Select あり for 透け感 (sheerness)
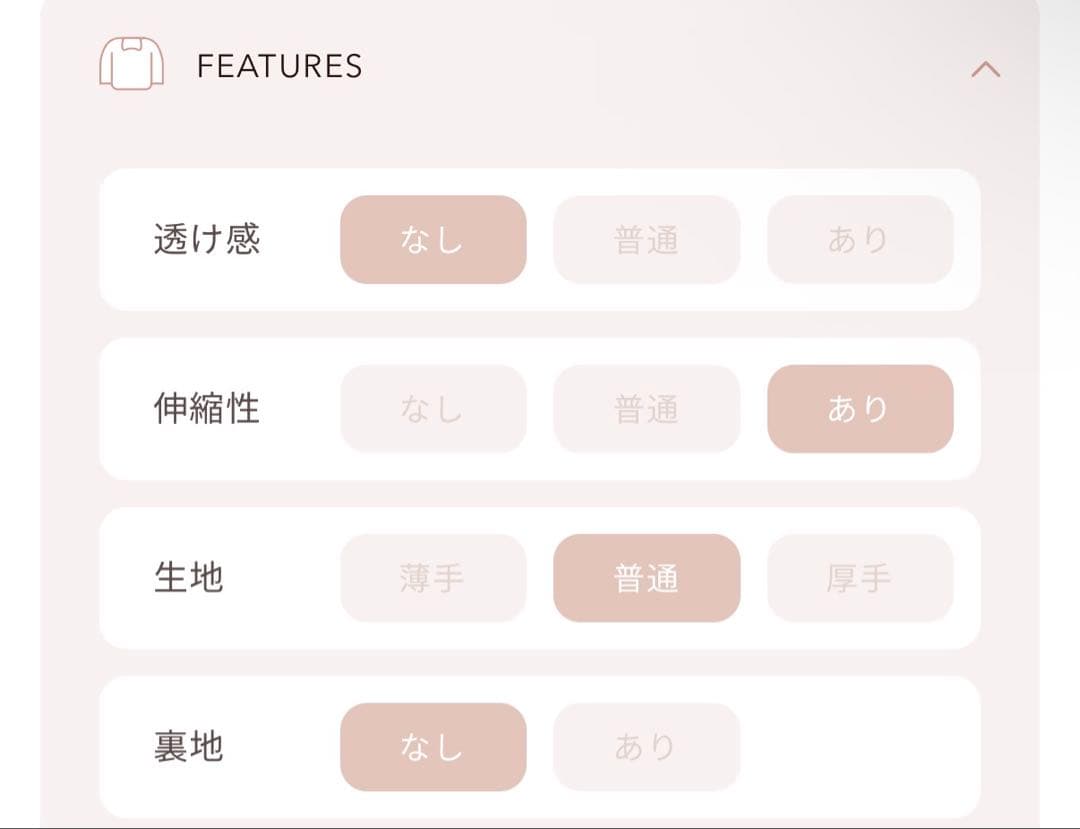The width and height of the screenshot is (1080, 829). point(860,238)
